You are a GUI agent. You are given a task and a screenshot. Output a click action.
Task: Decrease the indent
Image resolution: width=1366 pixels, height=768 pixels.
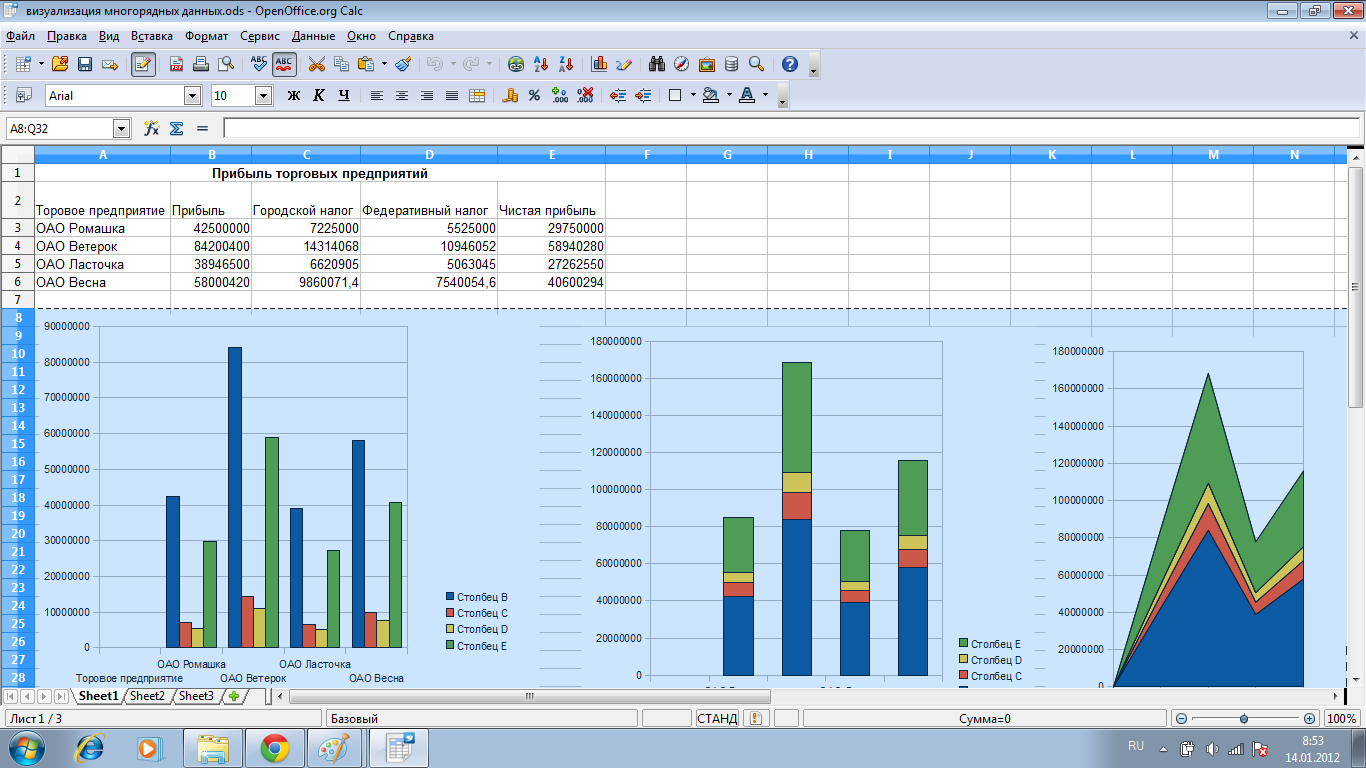[618, 95]
